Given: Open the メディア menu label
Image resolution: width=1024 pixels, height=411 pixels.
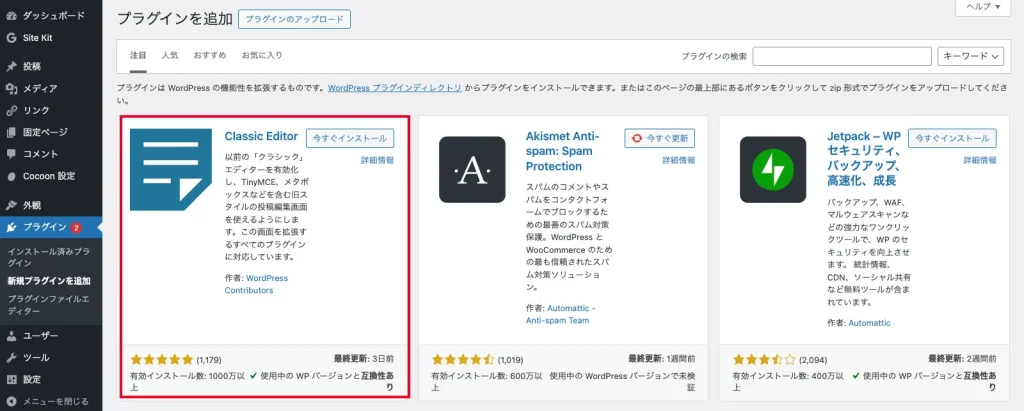Looking at the screenshot, I should (x=40, y=88).
